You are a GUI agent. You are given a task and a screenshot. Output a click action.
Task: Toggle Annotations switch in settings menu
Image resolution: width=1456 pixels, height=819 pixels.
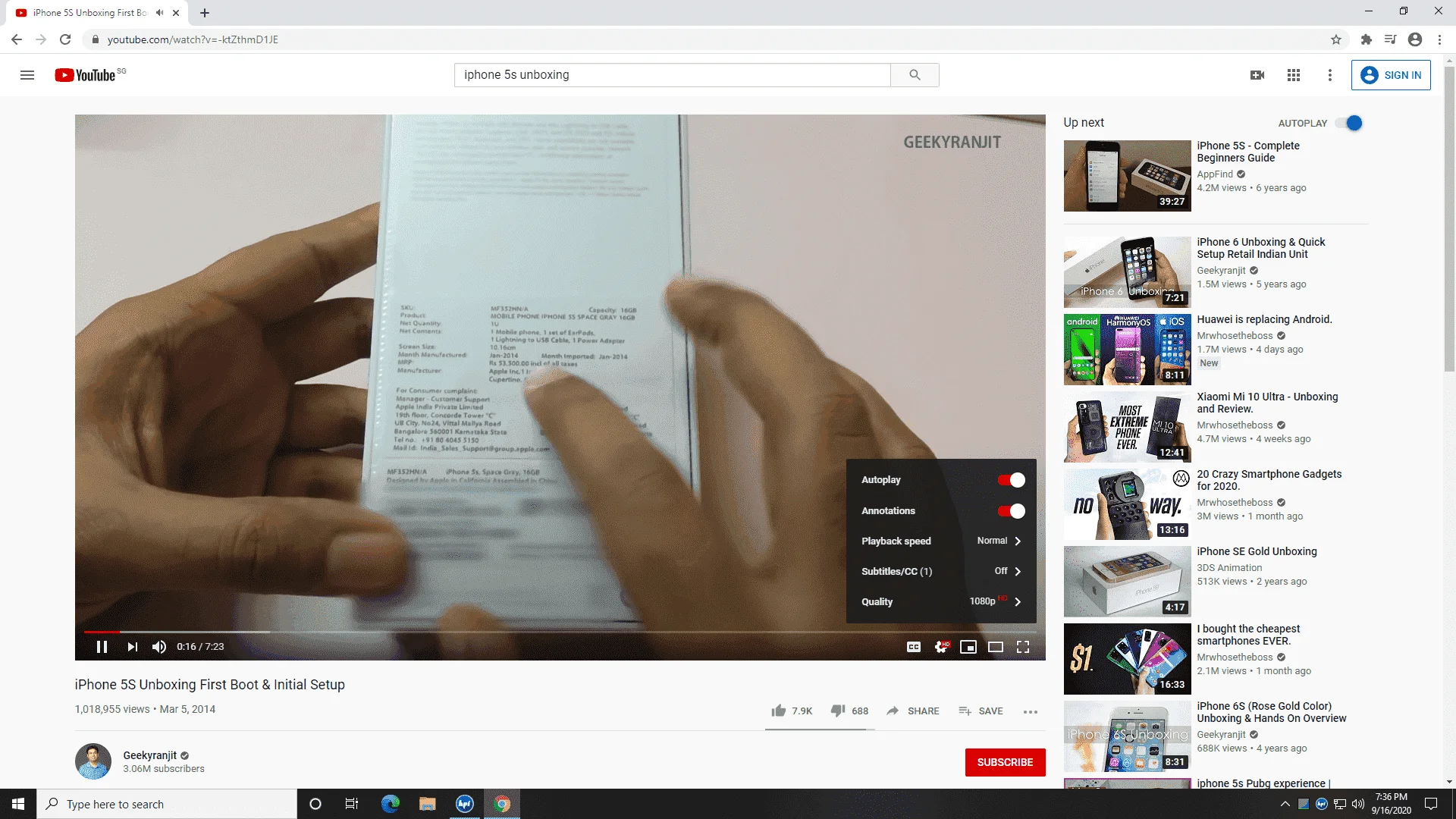click(1012, 511)
